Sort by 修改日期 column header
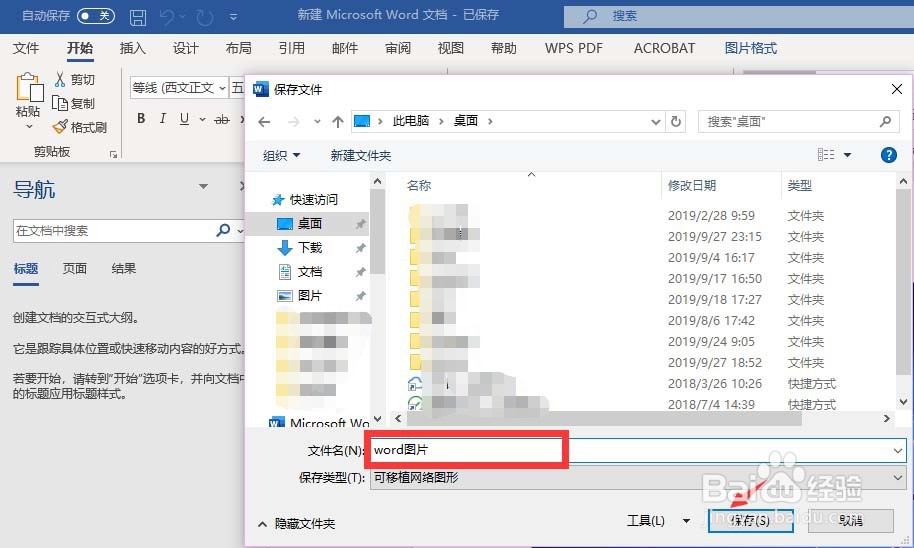This screenshot has height=548, width=914. click(x=691, y=185)
